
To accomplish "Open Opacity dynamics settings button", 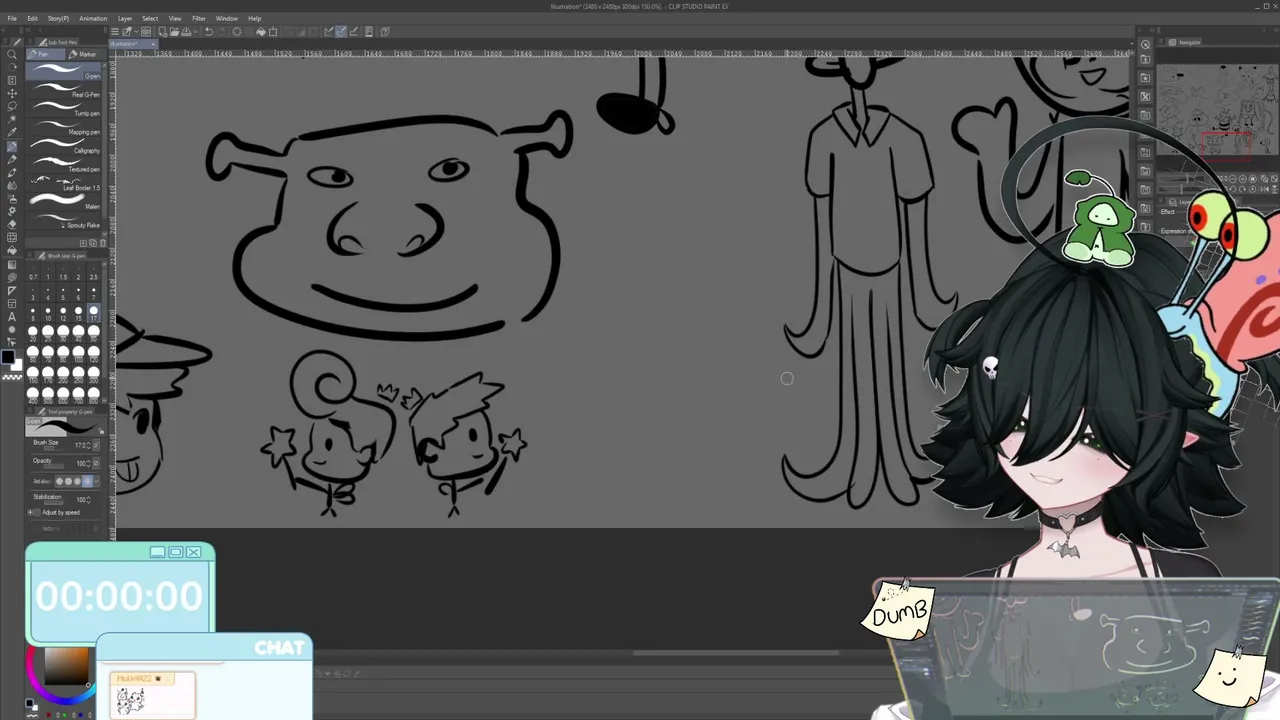I will (x=96, y=463).
